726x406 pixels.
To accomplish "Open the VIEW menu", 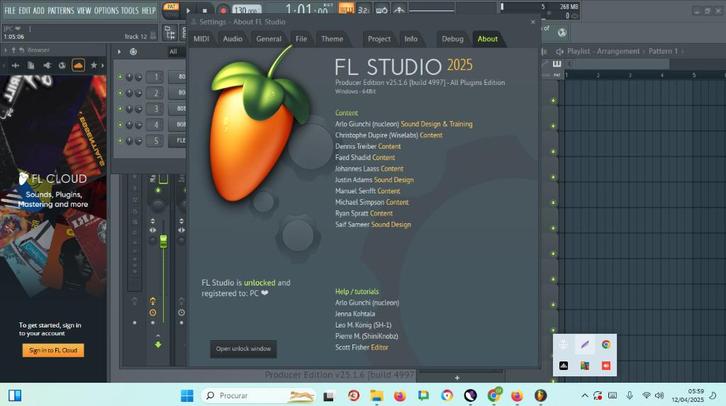I will tap(84, 10).
